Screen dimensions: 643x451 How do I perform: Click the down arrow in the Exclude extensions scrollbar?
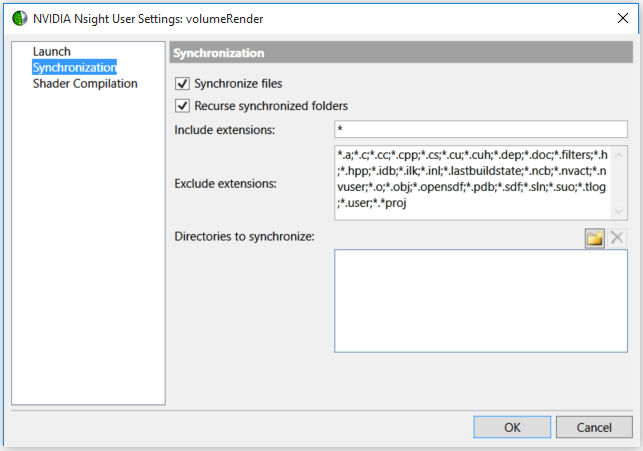click(619, 211)
